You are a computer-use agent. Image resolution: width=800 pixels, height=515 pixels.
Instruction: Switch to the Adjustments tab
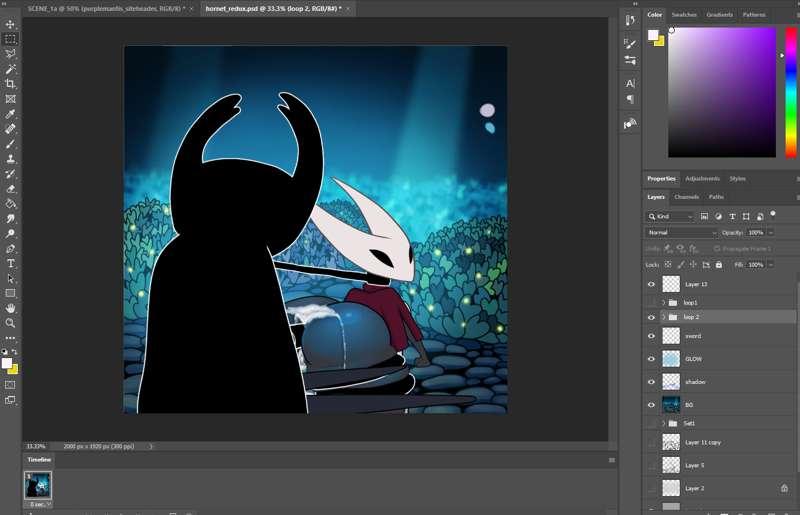703,179
